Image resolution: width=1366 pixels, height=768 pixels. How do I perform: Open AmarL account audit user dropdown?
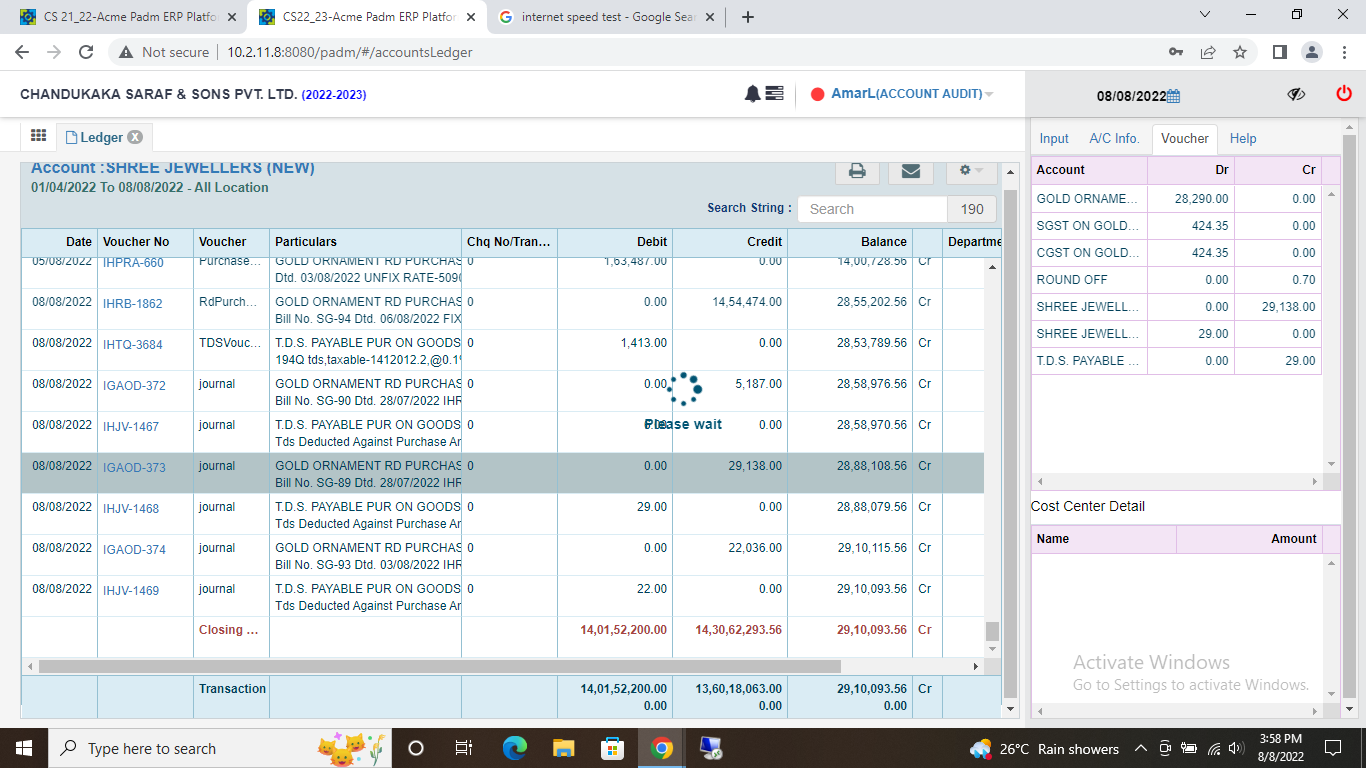tap(912, 94)
